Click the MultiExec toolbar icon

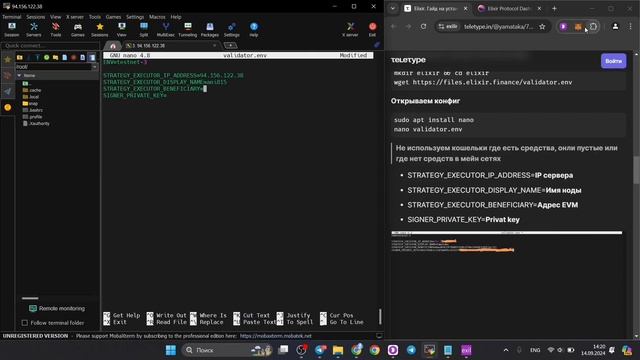(x=166, y=30)
